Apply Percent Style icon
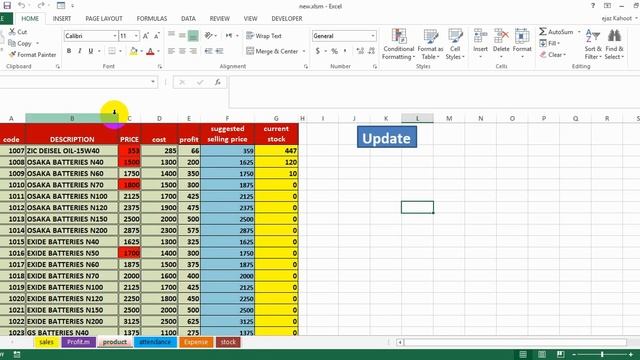Viewport: 640px width, 360px height. pos(334,51)
